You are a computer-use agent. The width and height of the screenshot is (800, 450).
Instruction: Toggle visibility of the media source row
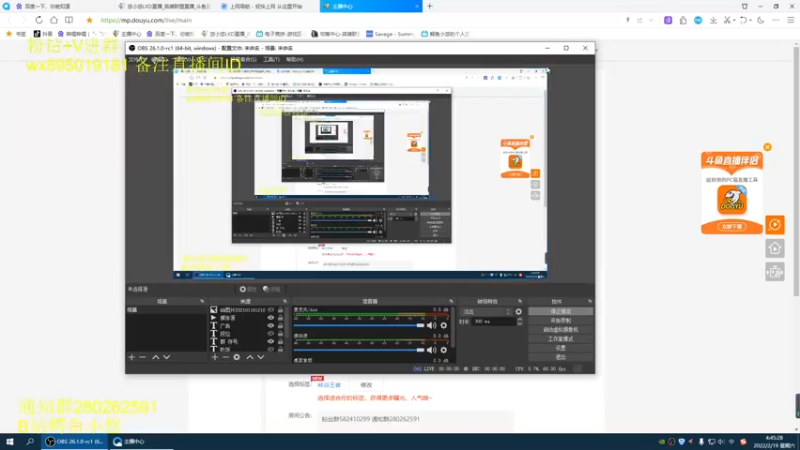pos(271,317)
